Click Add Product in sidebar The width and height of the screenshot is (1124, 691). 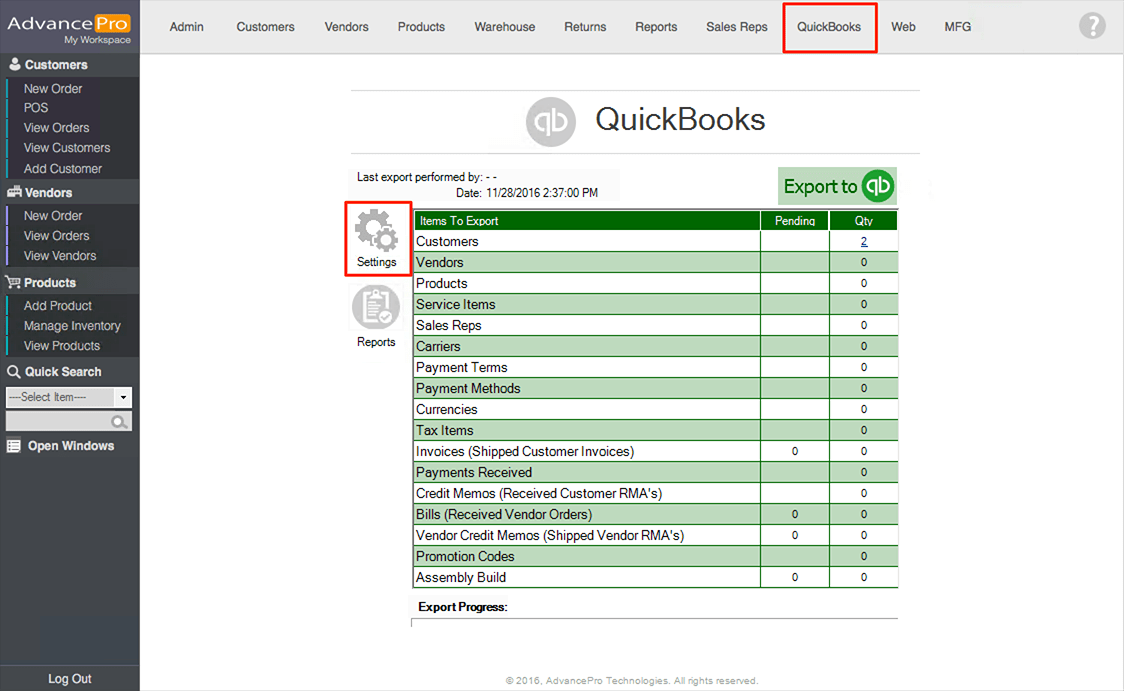pyautogui.click(x=57, y=305)
